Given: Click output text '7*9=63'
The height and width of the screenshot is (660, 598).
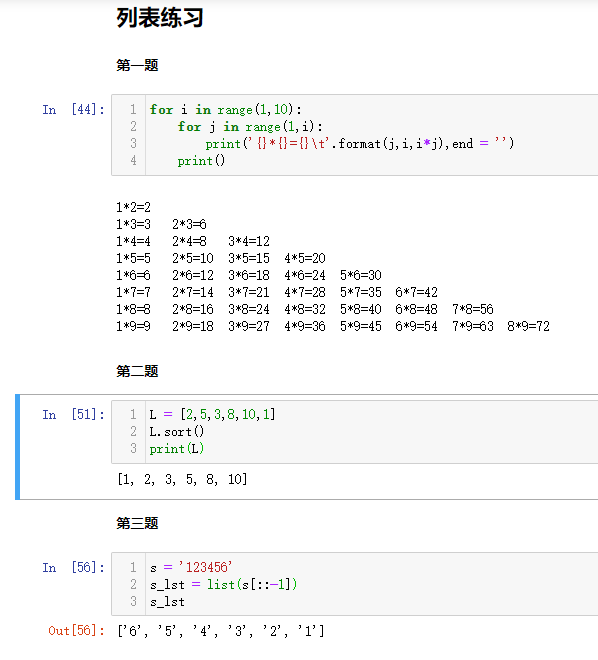Looking at the screenshot, I should pos(473,326).
